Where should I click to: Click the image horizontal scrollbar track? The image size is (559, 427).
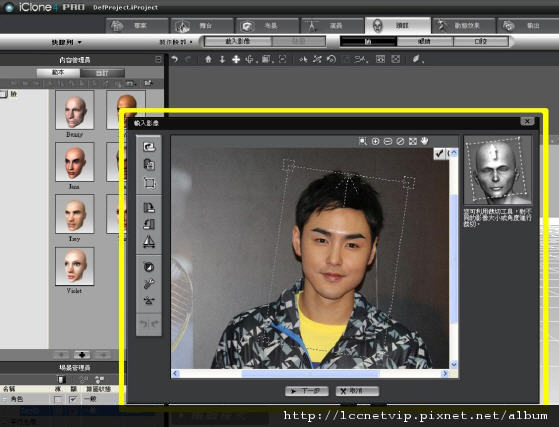[309, 374]
